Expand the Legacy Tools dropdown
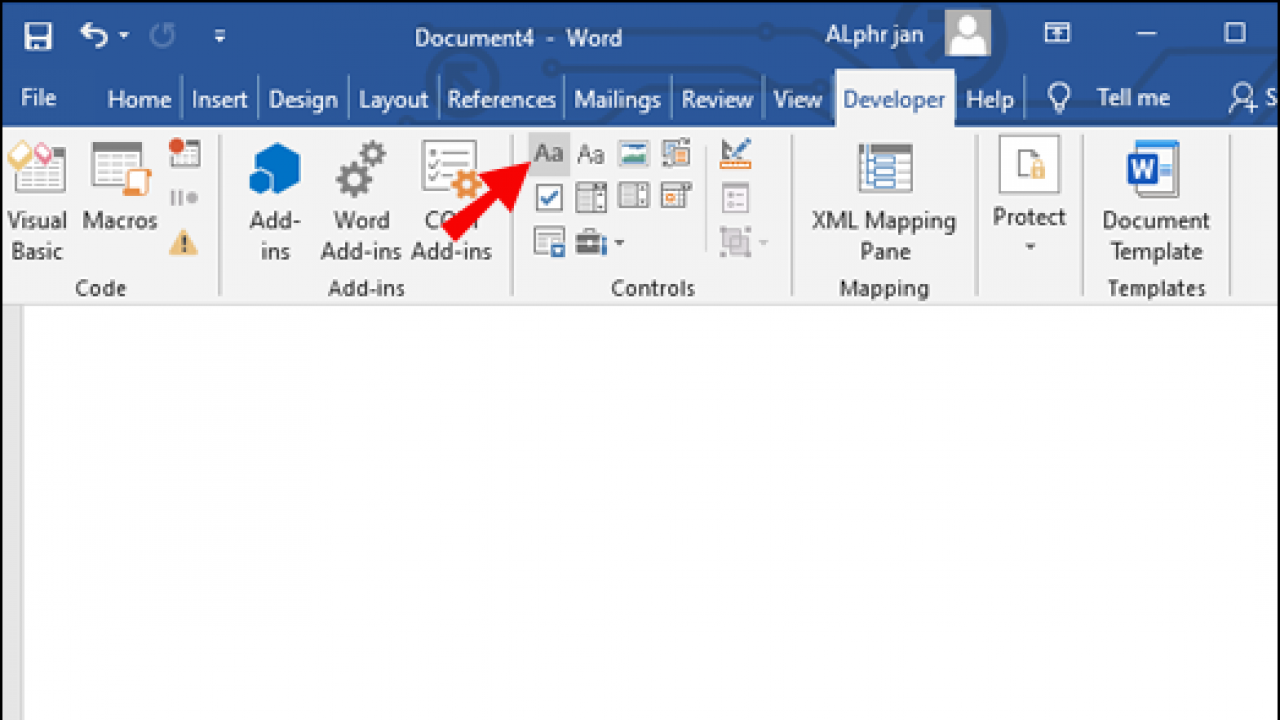 click(618, 242)
